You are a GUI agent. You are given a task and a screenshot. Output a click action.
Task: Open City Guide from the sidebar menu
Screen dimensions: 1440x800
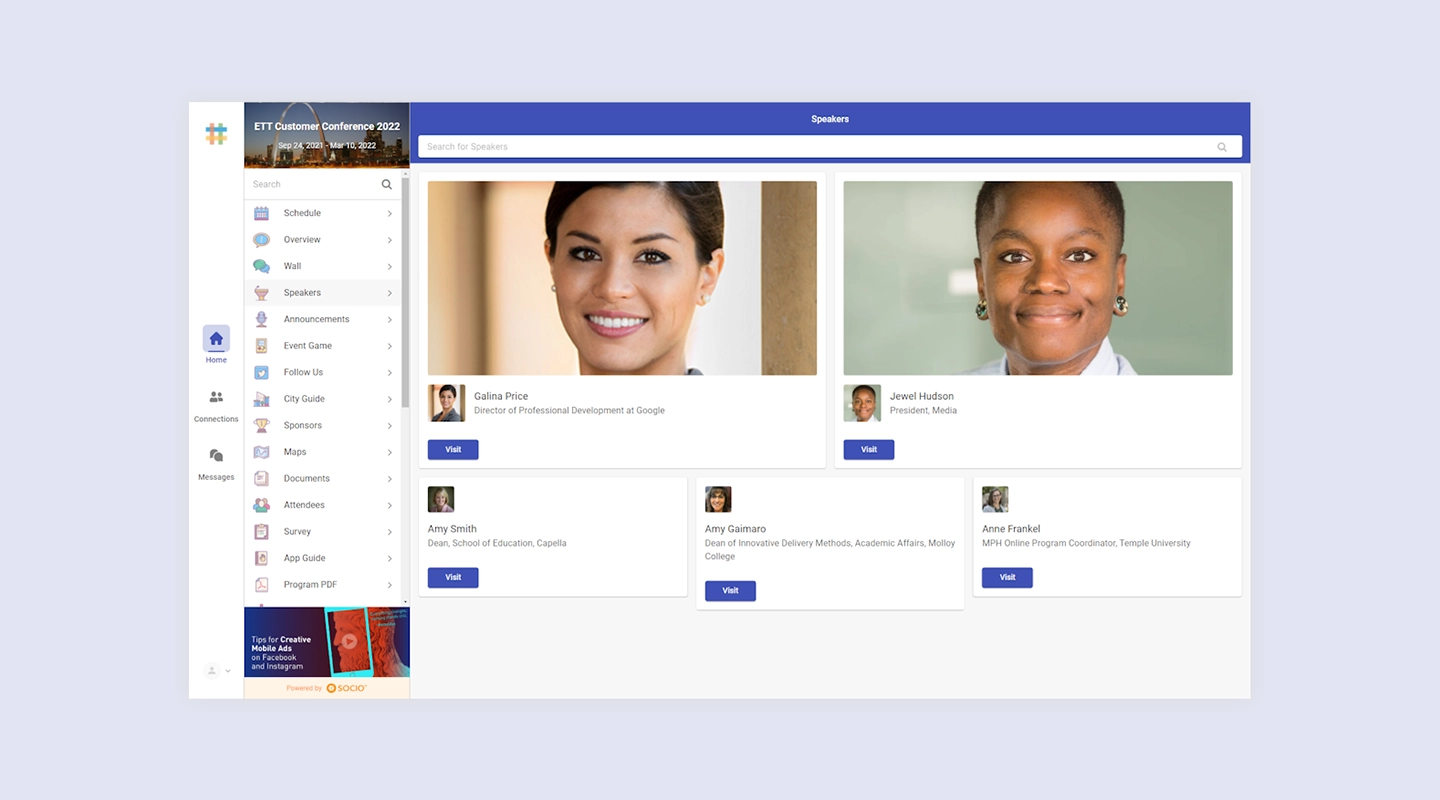306,398
